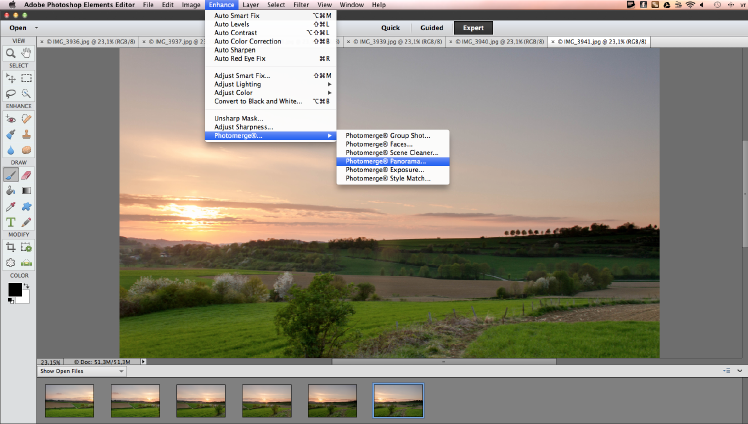Open the Filter menu
The height and width of the screenshot is (424, 748).
coord(301,5)
